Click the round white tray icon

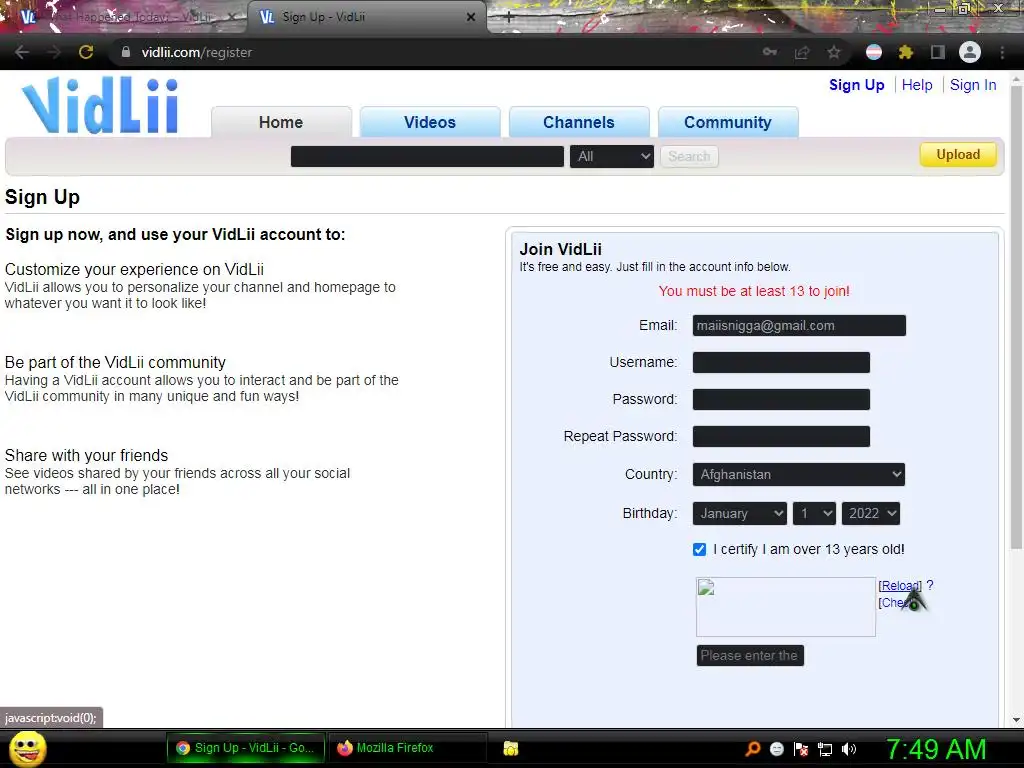pyautogui.click(x=777, y=749)
